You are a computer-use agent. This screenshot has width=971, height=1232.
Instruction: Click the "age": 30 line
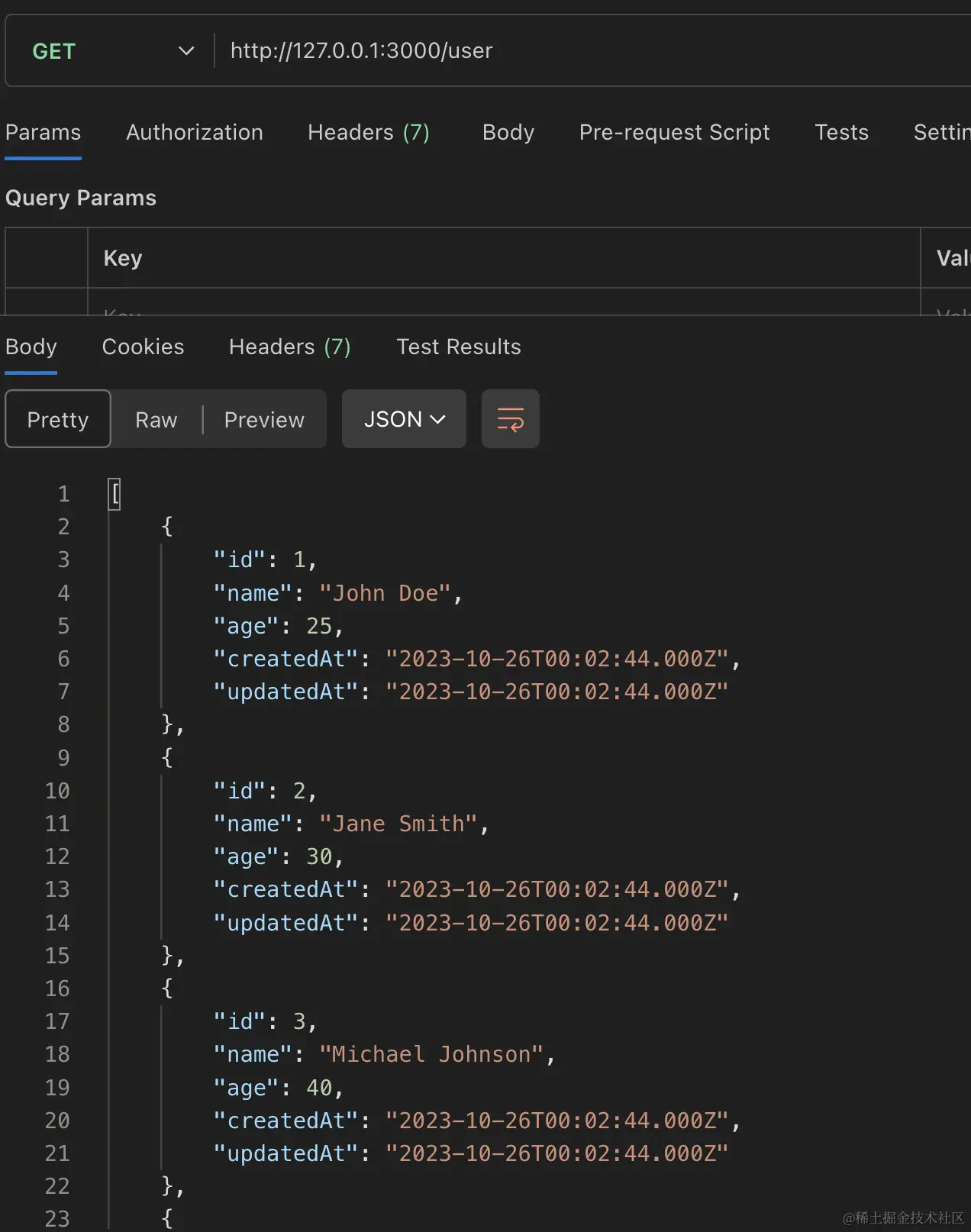(x=279, y=856)
